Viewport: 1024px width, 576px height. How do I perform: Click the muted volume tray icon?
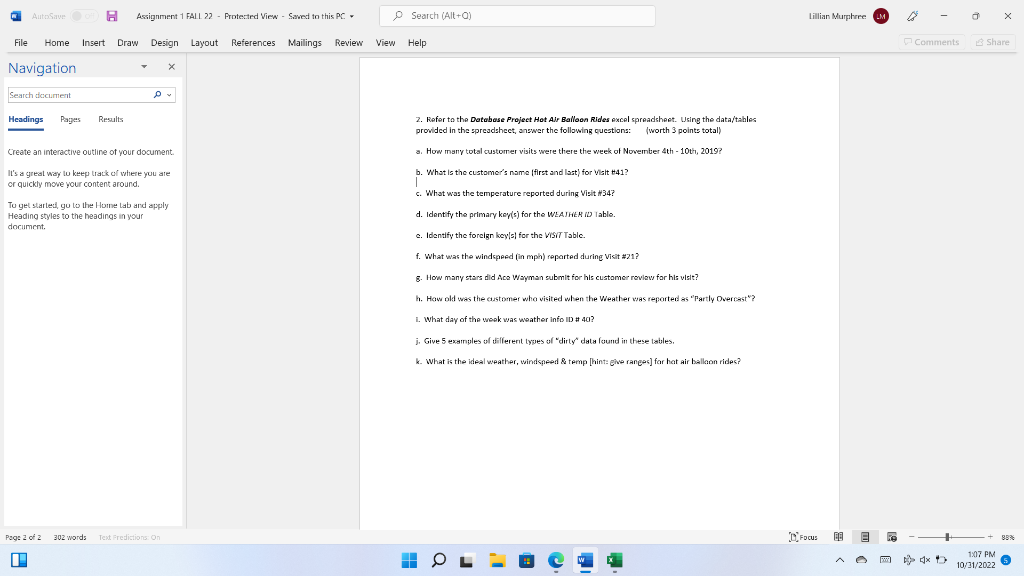coord(925,560)
